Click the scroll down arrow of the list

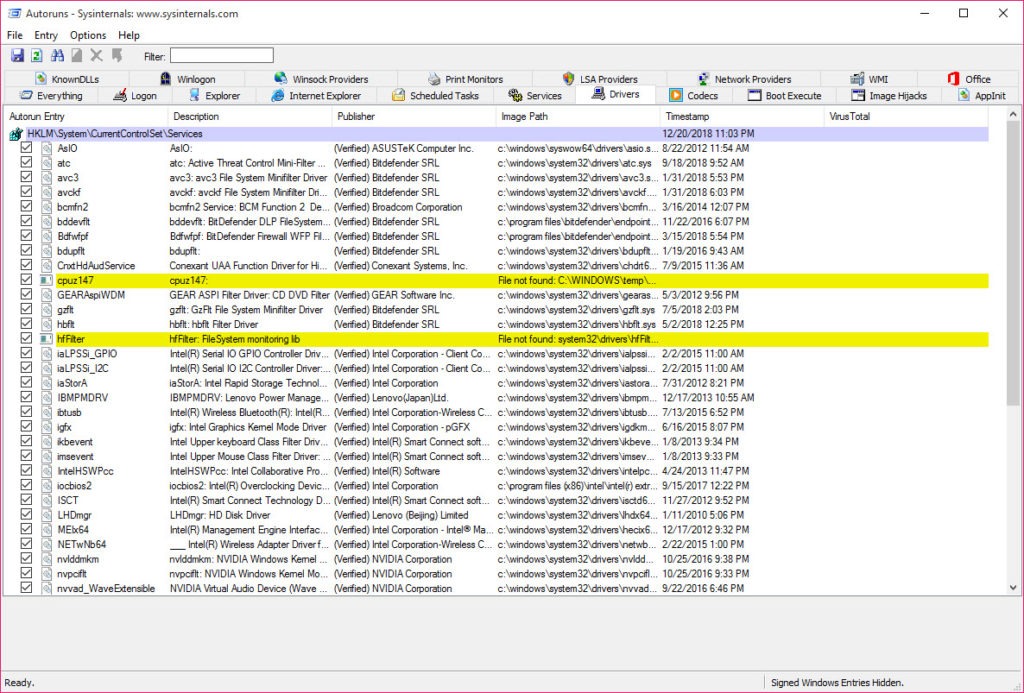point(1013,587)
